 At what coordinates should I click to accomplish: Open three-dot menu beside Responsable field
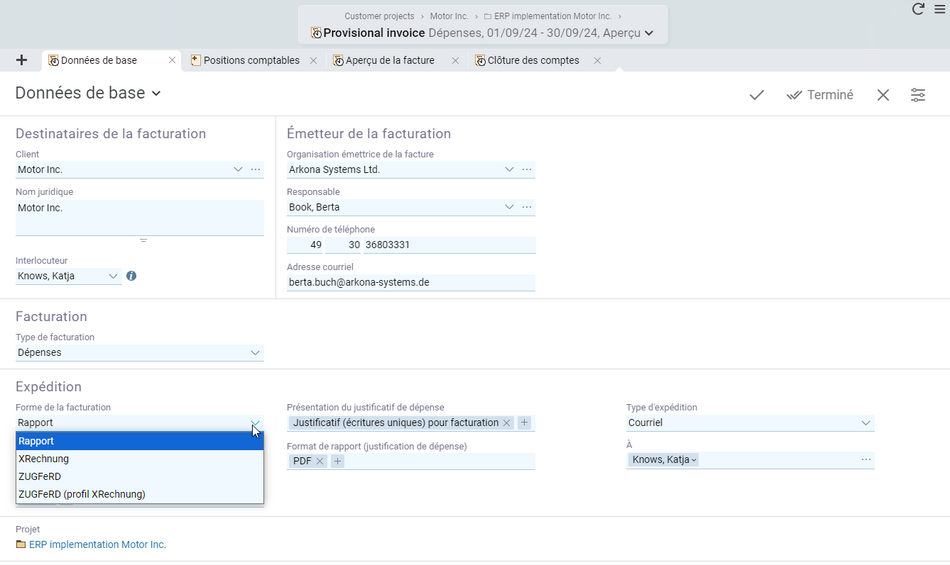click(x=527, y=207)
